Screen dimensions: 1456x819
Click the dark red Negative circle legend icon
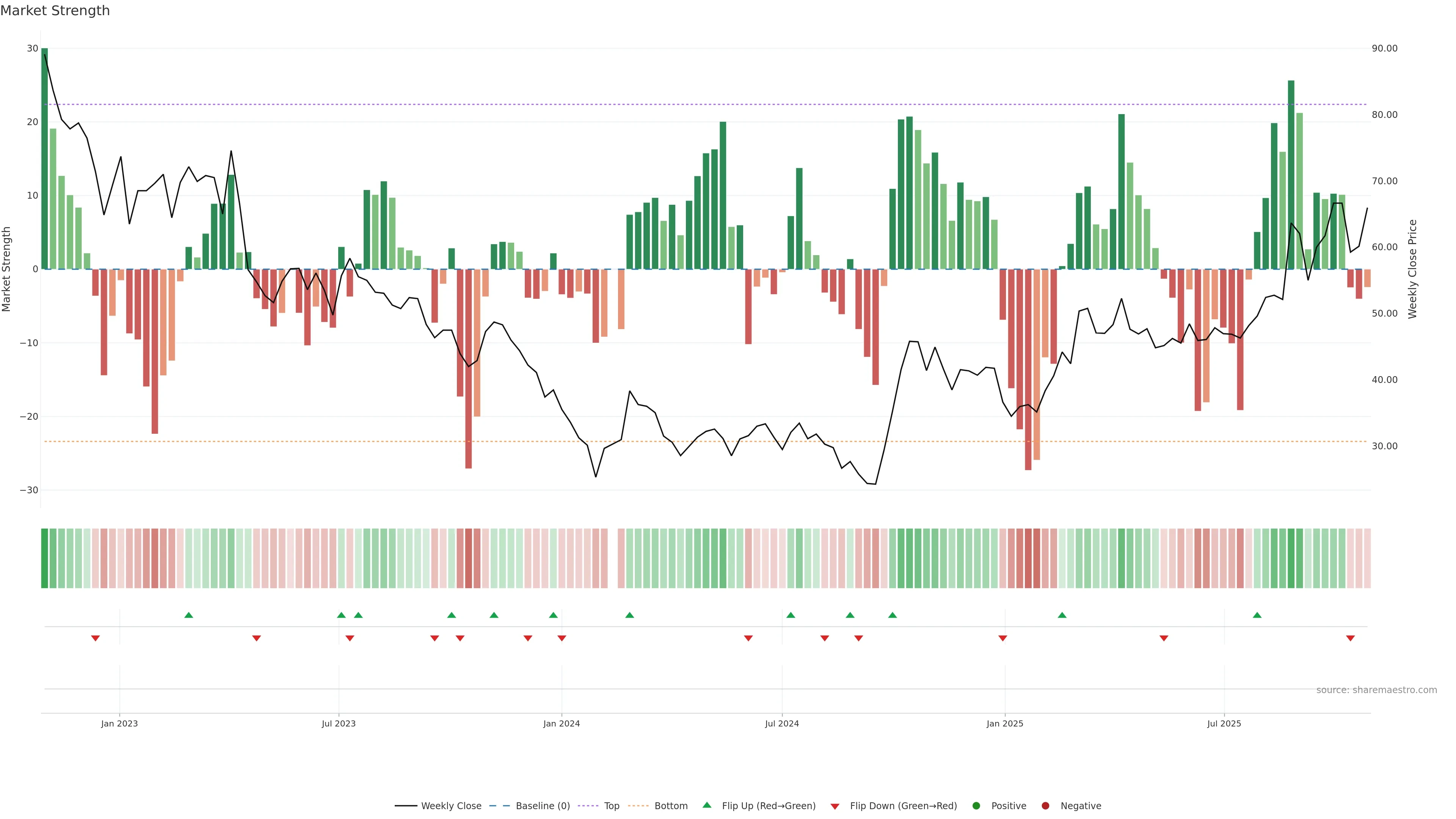1045,806
